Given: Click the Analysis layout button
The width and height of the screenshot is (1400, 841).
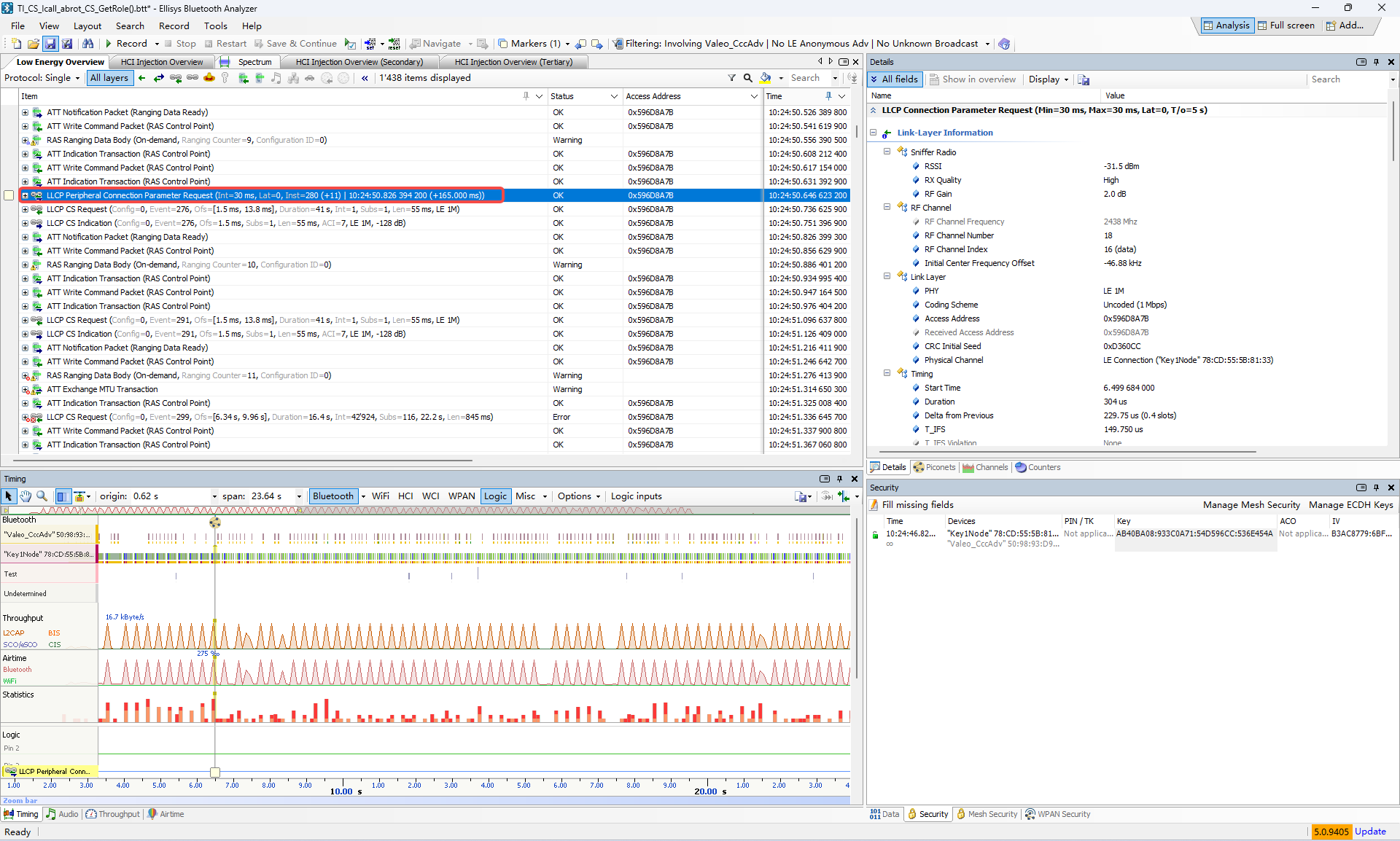Looking at the screenshot, I should (1226, 26).
